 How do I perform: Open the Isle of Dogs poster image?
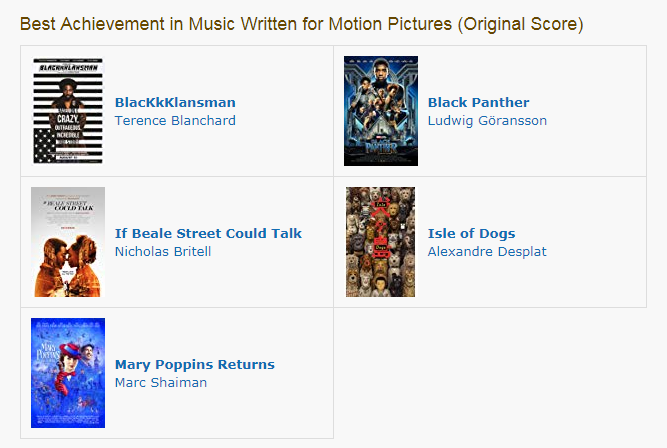pos(380,242)
